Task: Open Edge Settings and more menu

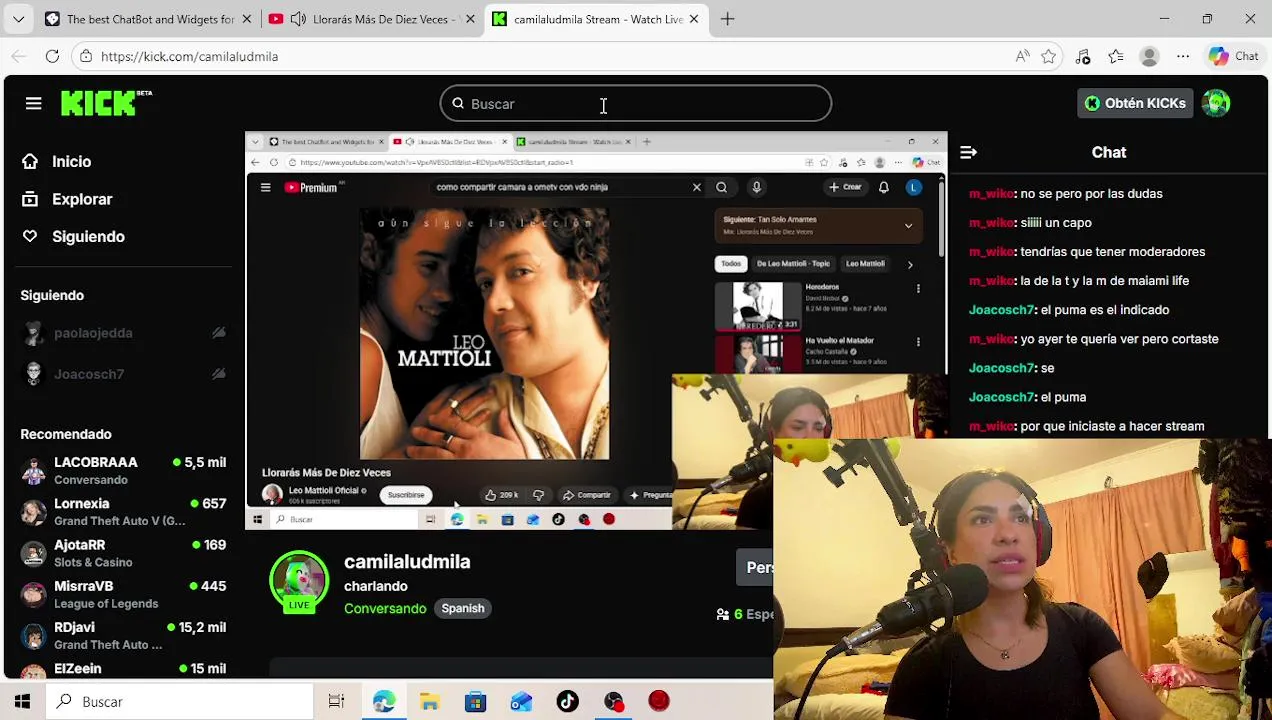Action: 1183,57
